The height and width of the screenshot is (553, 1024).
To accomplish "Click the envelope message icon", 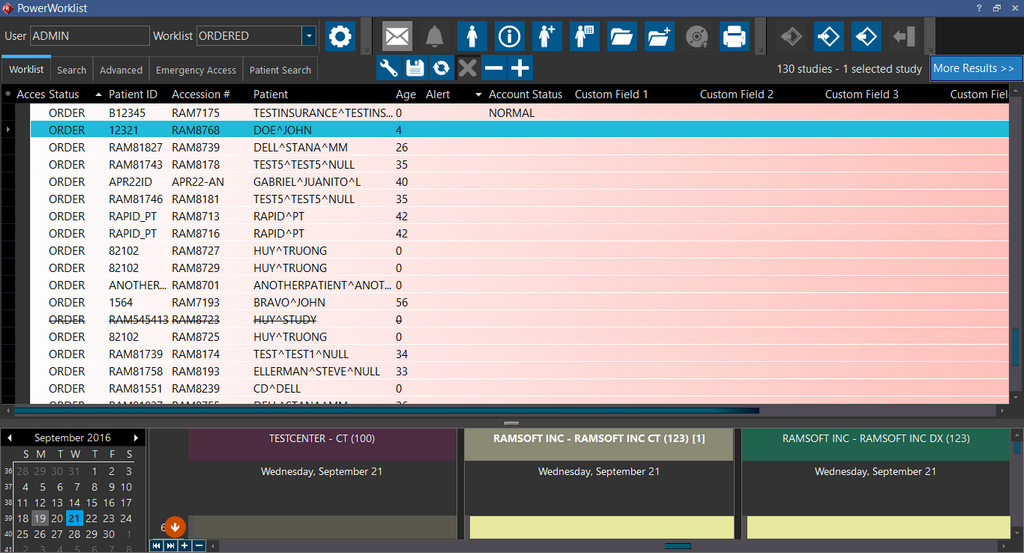I will [x=397, y=37].
